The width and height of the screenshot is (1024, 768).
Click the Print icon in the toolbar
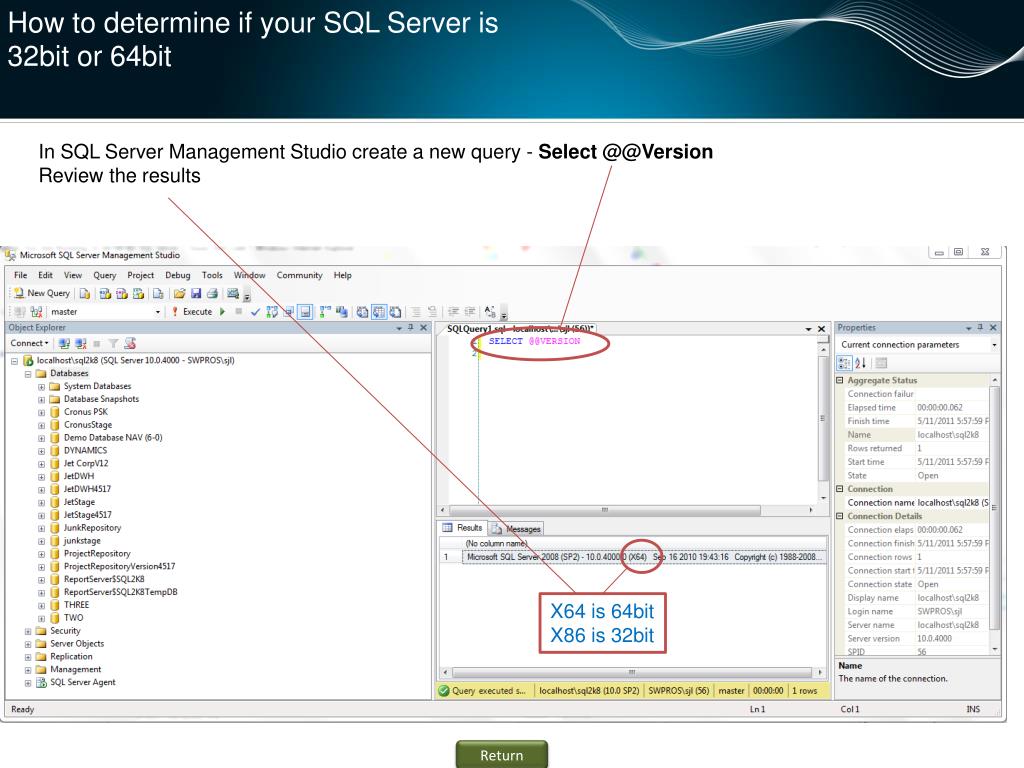212,294
